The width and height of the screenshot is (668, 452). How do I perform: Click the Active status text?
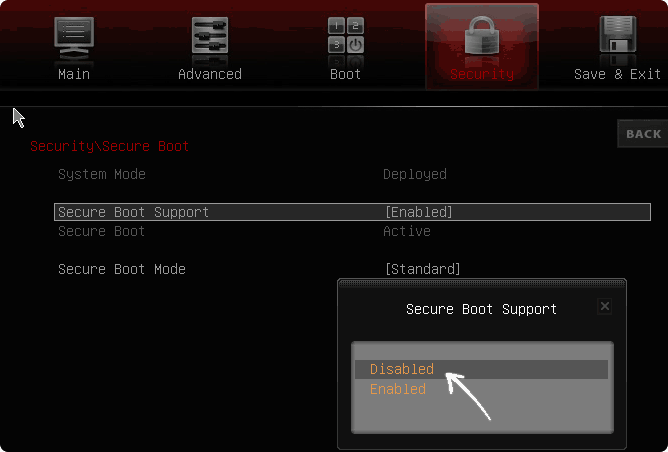coord(407,231)
